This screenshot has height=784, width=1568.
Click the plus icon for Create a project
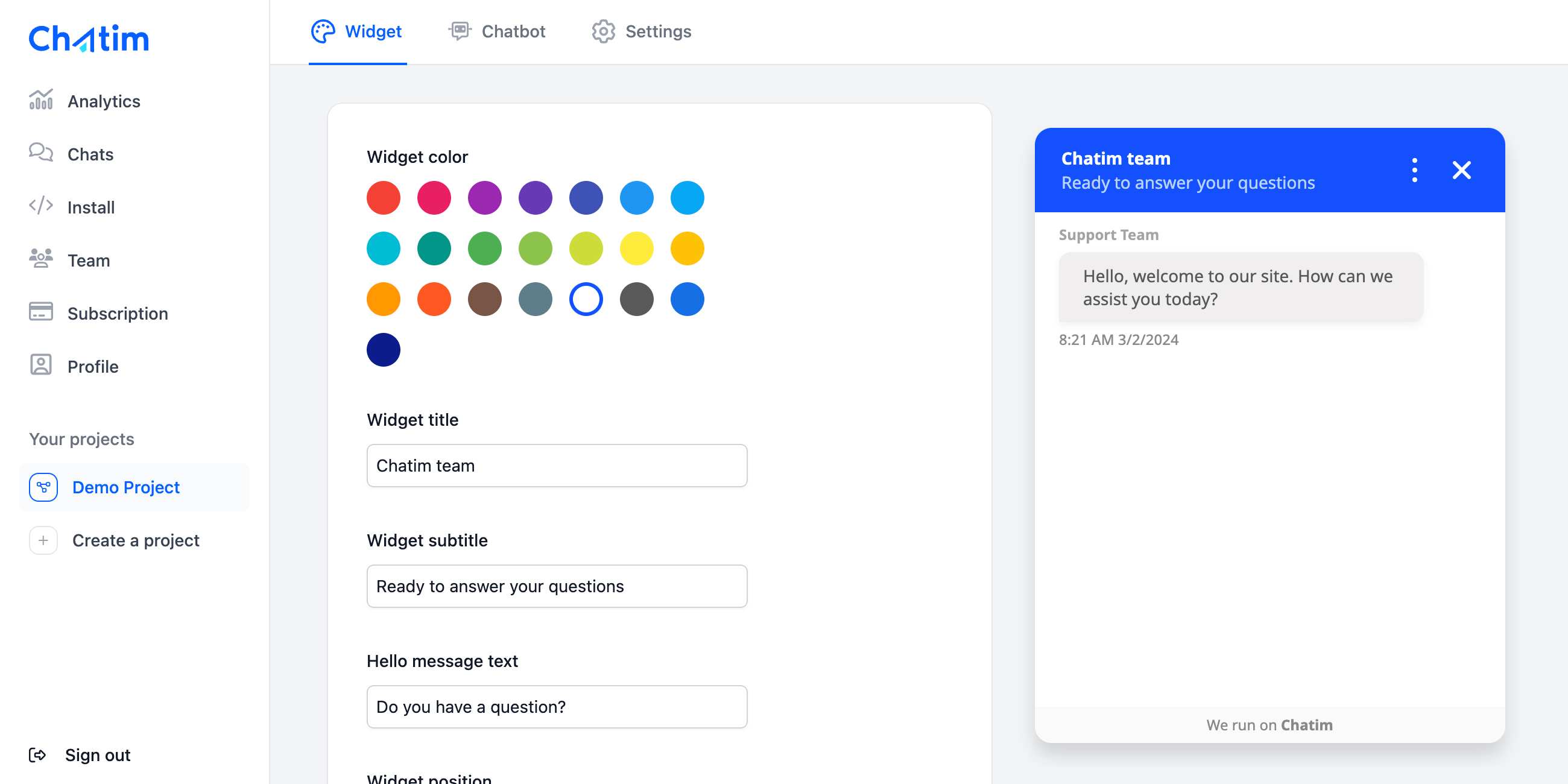point(43,540)
